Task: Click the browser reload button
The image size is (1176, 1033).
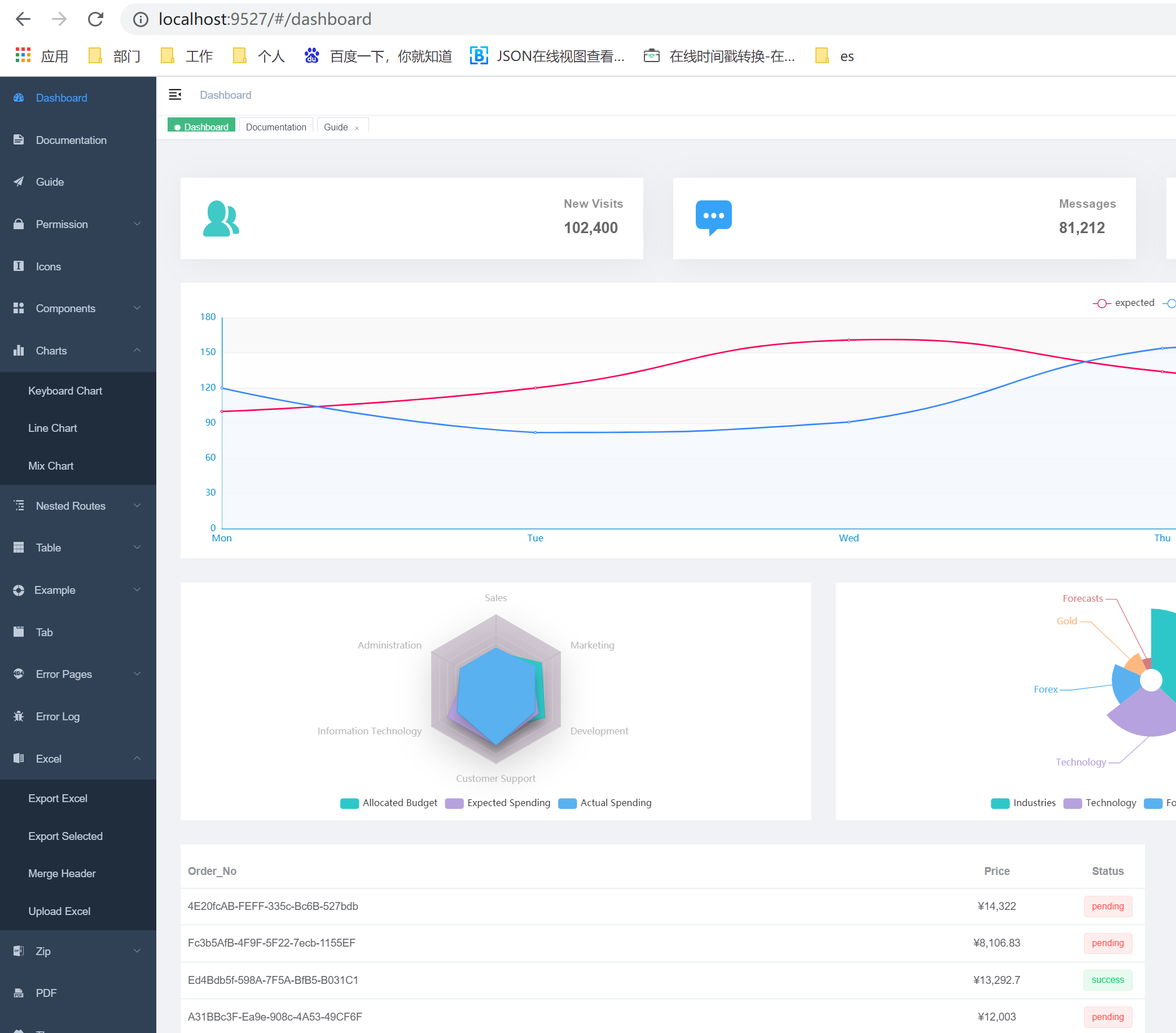Action: click(x=95, y=19)
